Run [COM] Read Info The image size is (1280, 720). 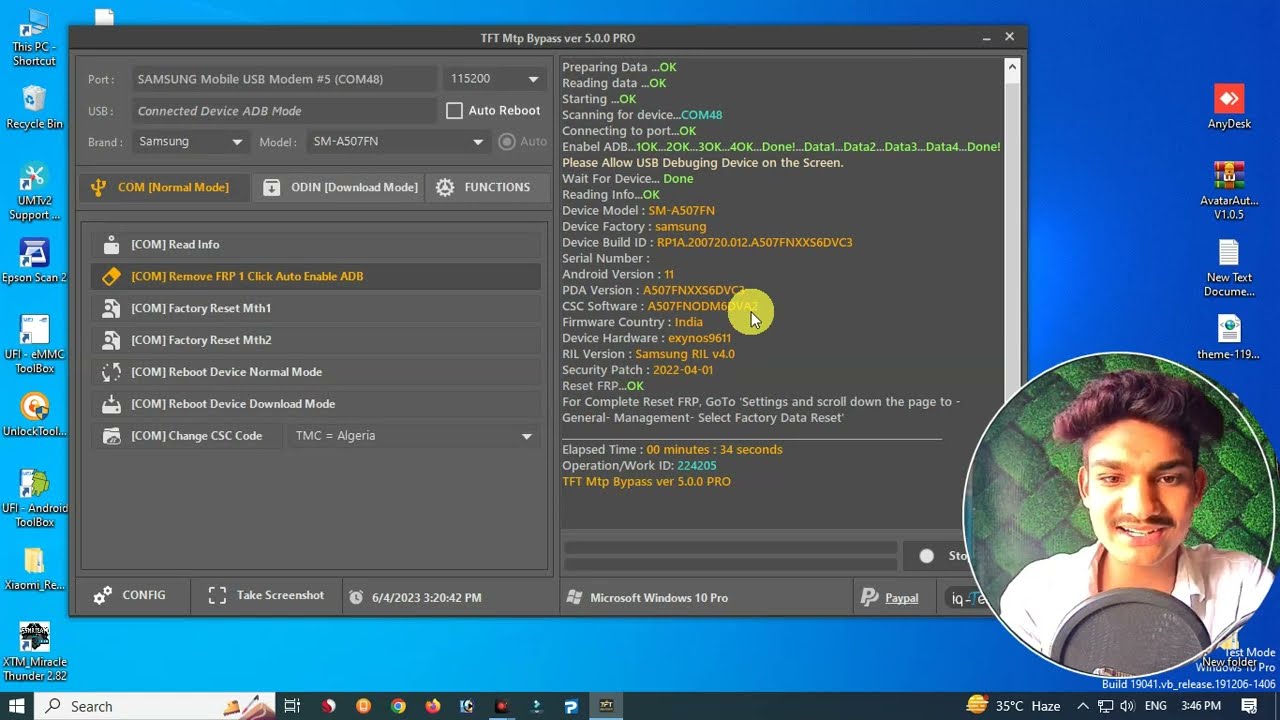point(316,244)
